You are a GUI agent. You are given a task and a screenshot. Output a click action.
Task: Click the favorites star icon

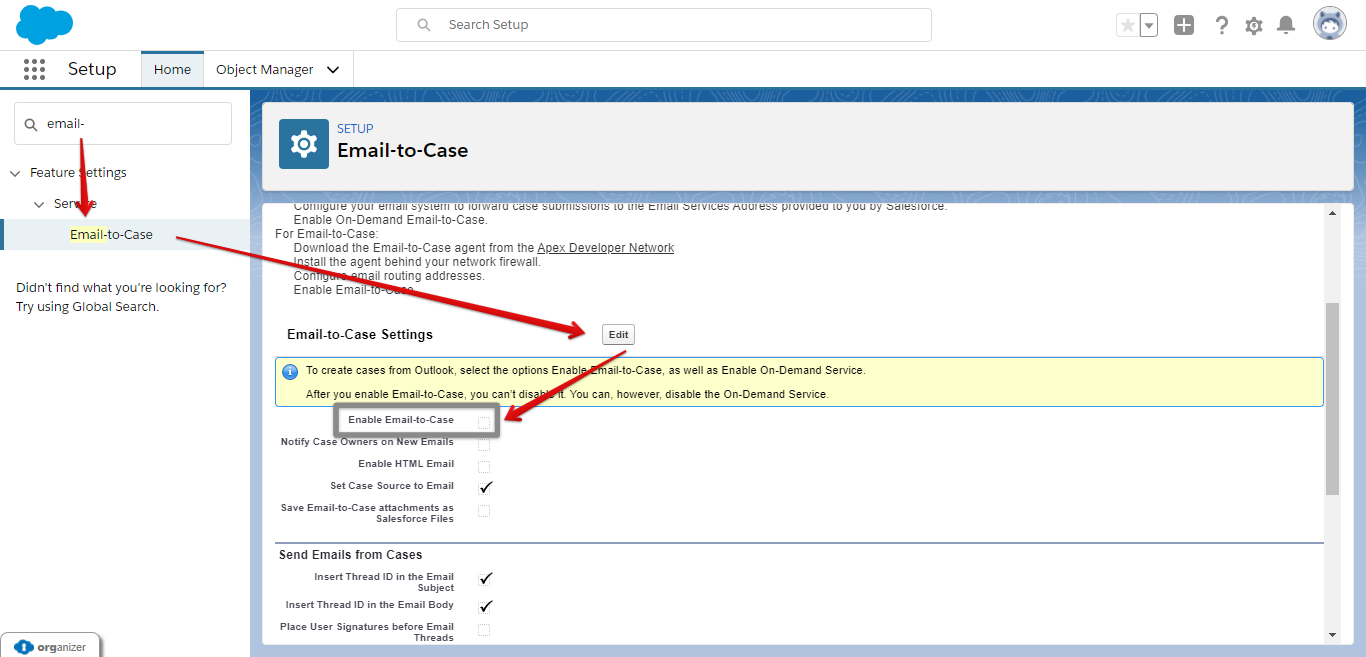[1130, 23]
